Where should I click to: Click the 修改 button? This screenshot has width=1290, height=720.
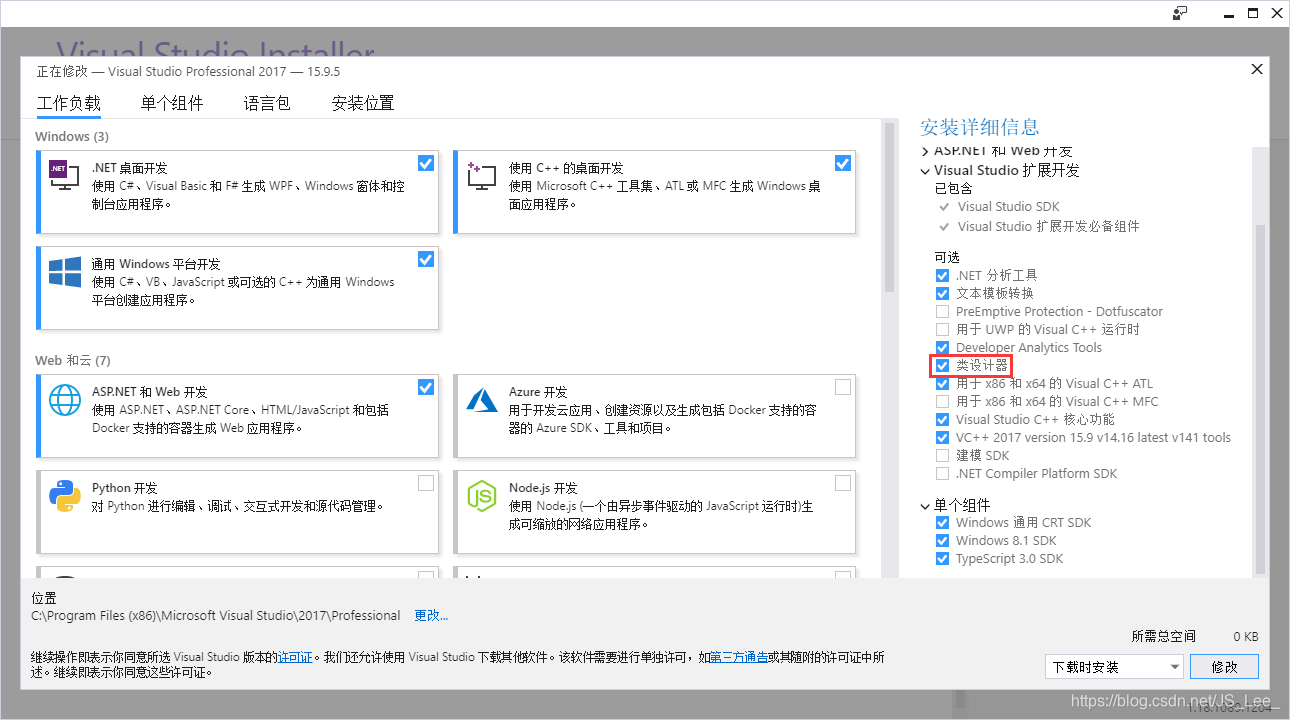point(1224,666)
